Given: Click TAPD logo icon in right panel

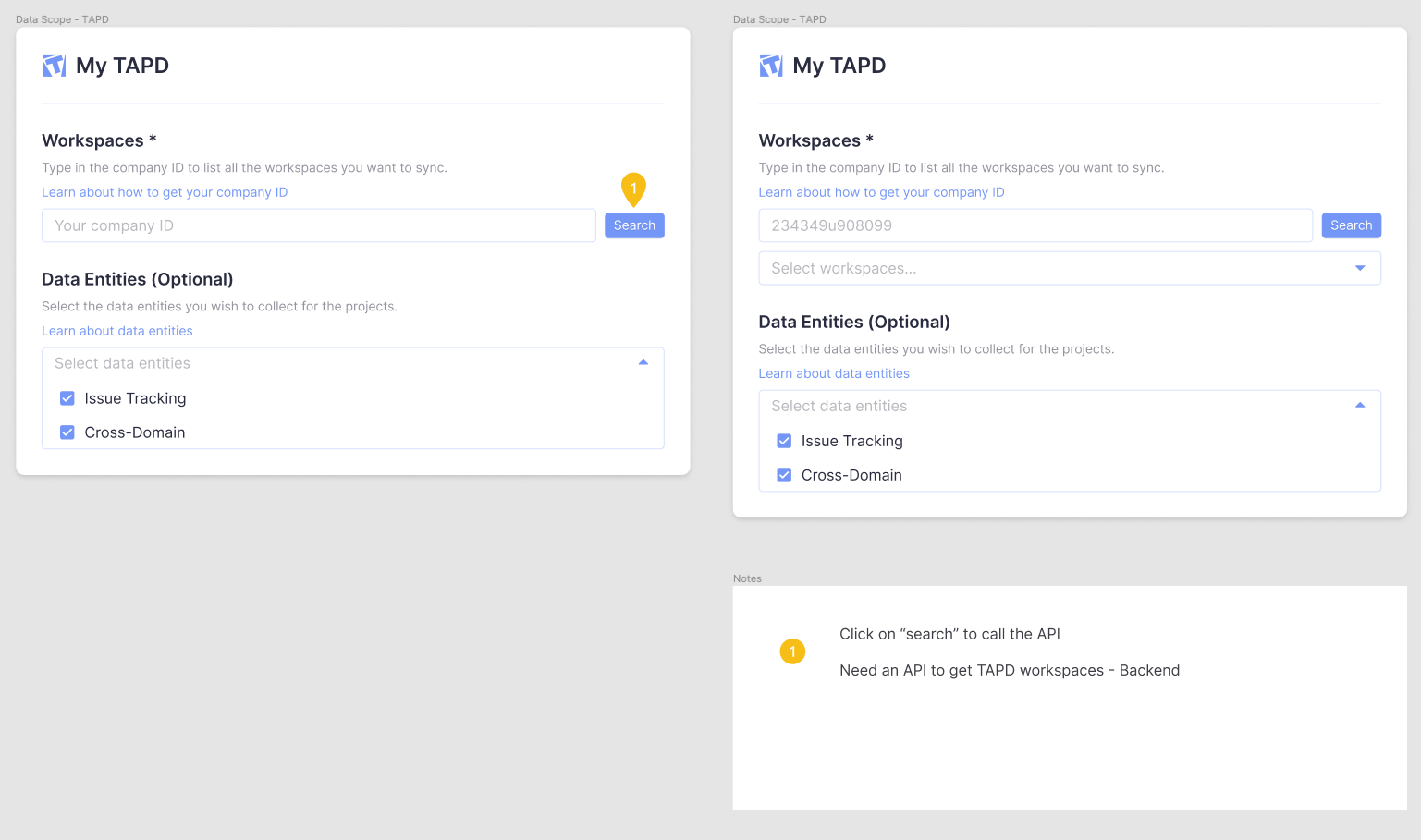Looking at the screenshot, I should pyautogui.click(x=771, y=66).
